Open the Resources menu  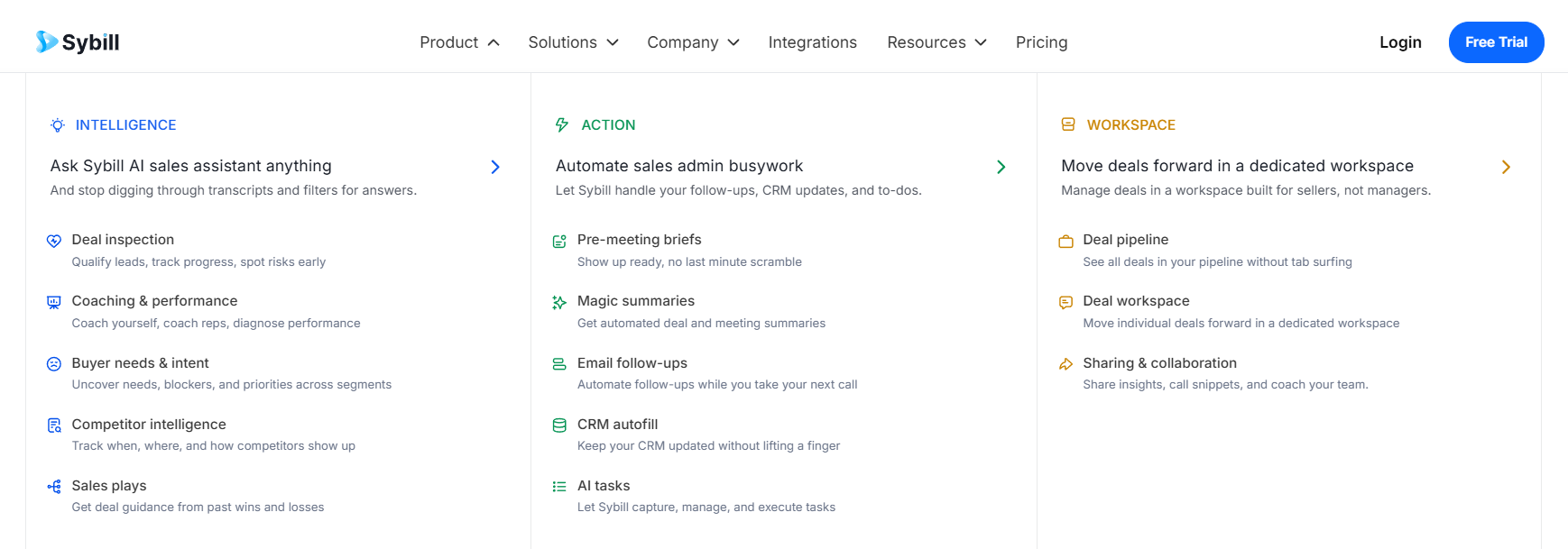[936, 42]
